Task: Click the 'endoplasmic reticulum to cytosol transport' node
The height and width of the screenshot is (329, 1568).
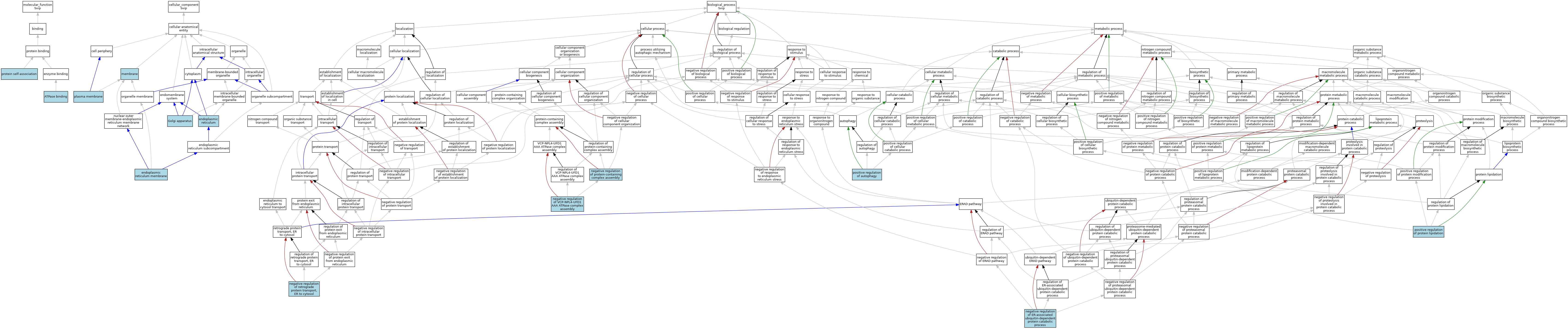Action: pyautogui.click(x=272, y=204)
